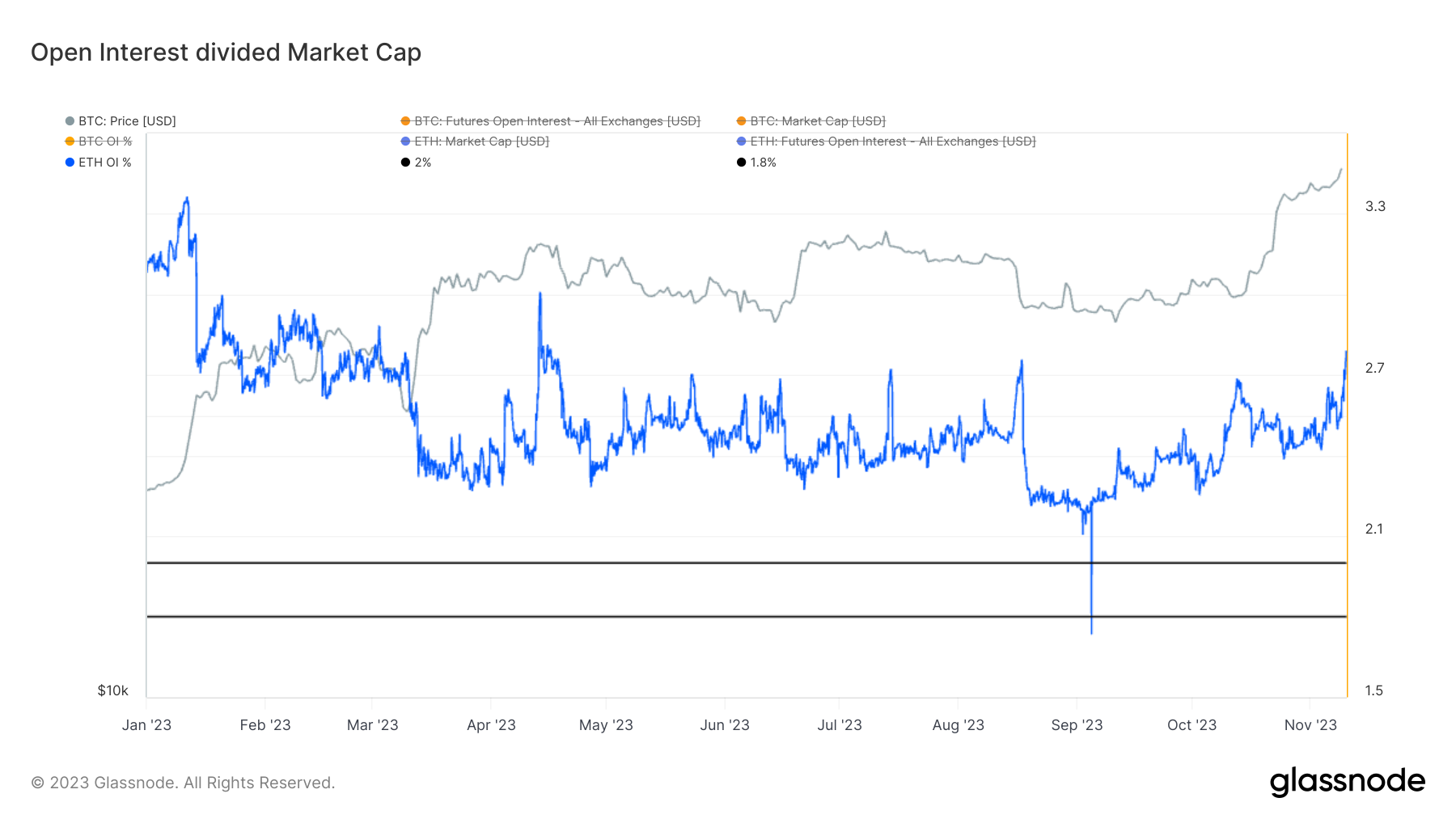1456x819 pixels.
Task: Select Jan '23 on the time axis
Action: coord(146,725)
